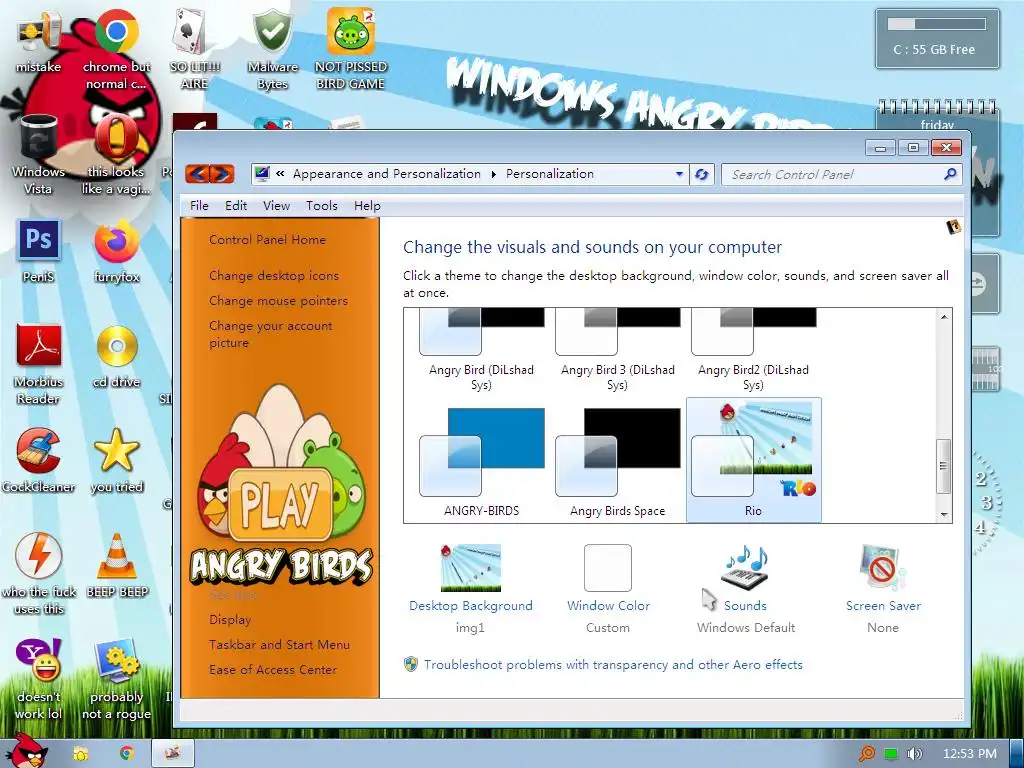
Task: Open the Desktop Background settings
Action: click(x=470, y=588)
